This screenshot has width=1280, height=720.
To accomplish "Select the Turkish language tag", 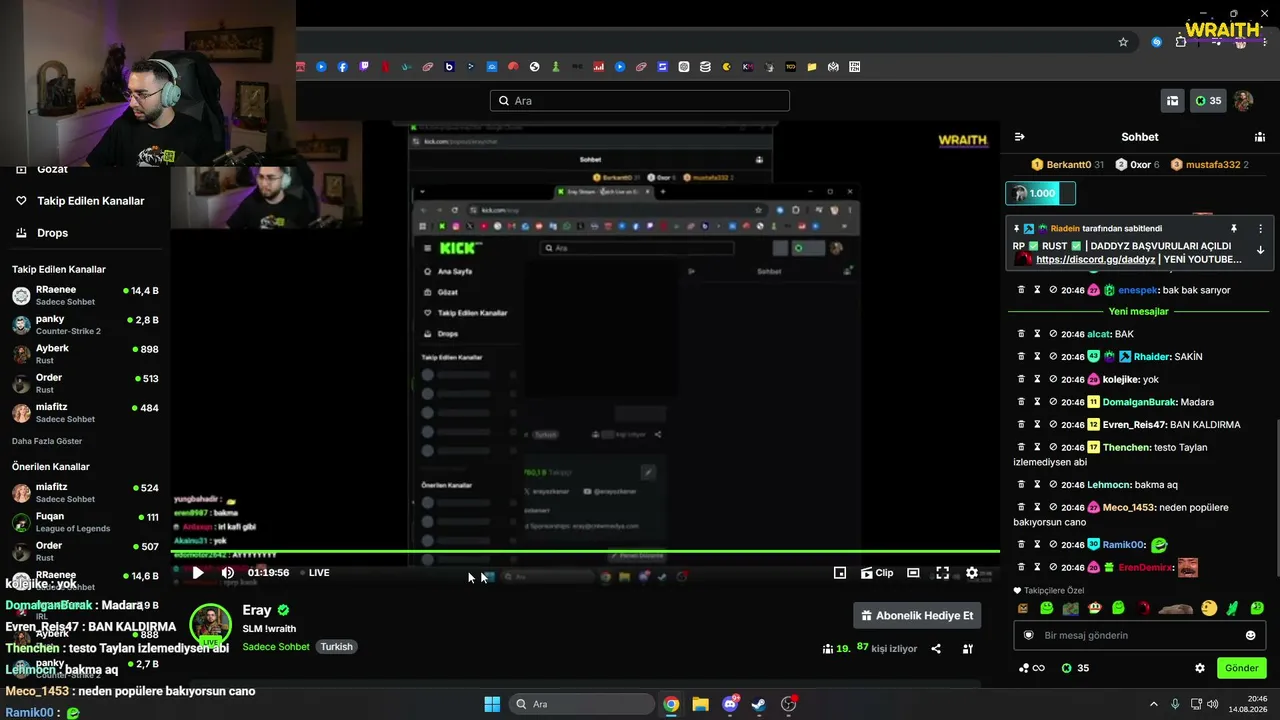I will 336,647.
